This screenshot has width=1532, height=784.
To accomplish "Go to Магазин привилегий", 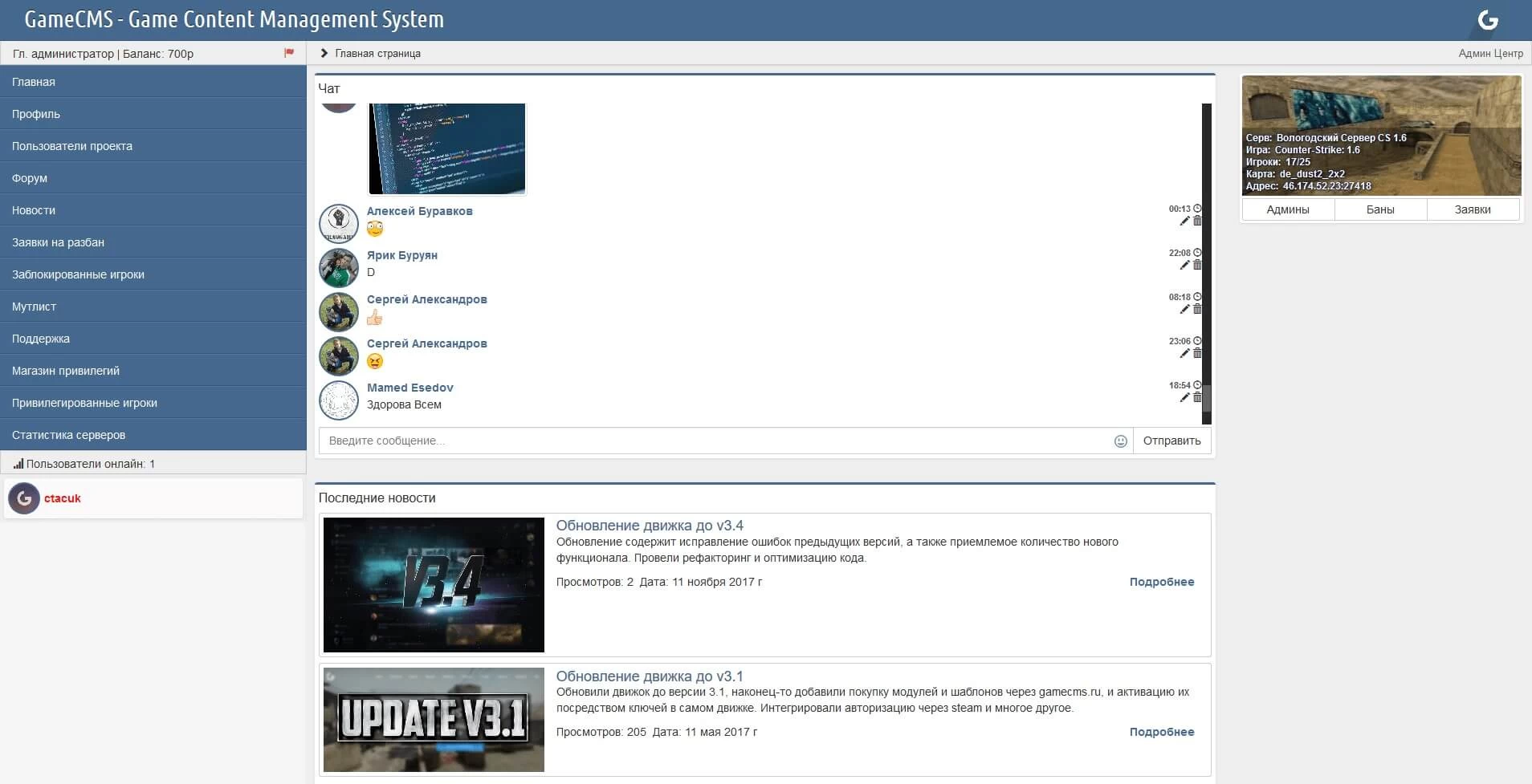I will (153, 371).
